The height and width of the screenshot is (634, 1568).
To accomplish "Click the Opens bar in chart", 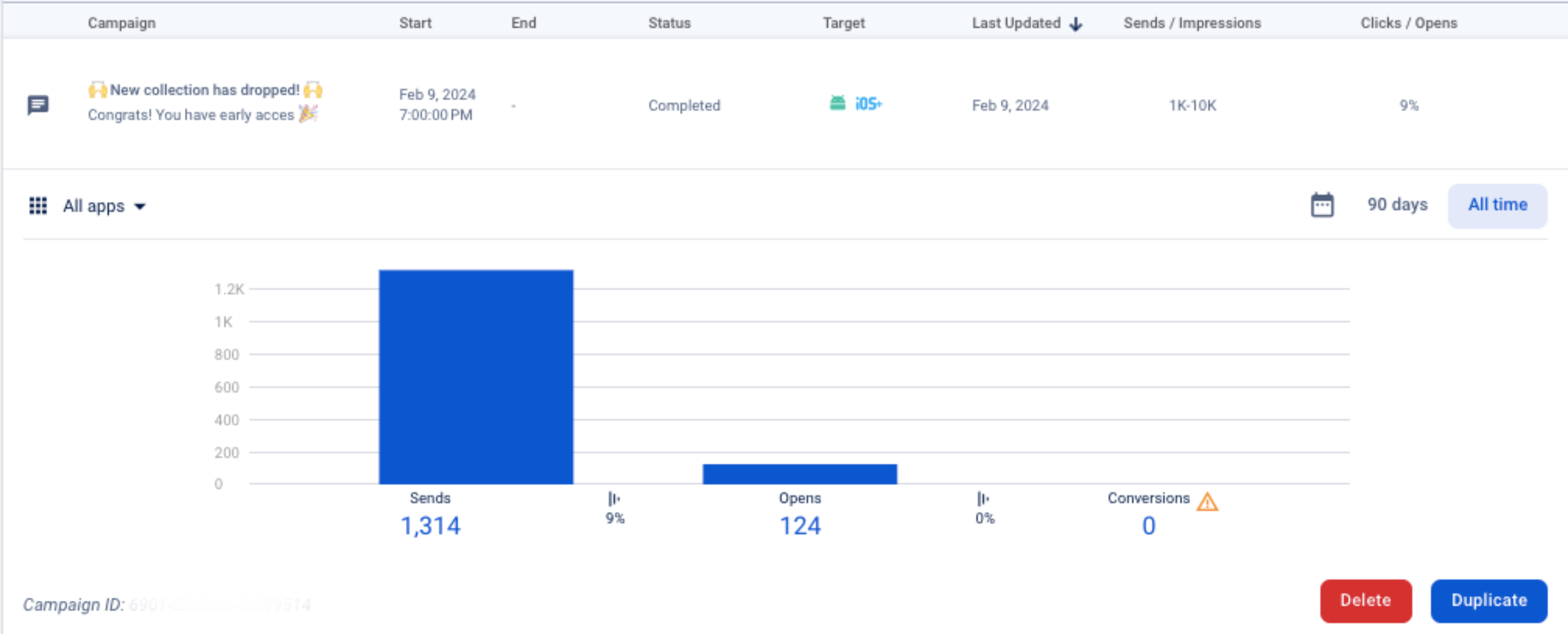I will (799, 474).
